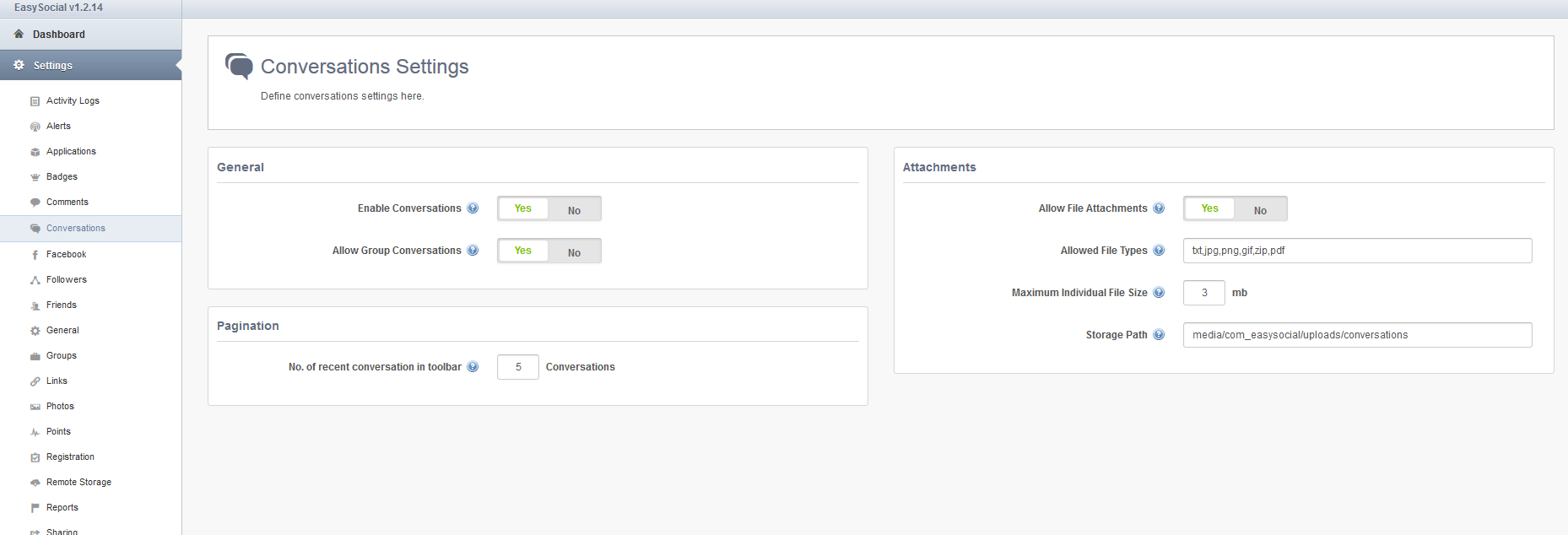The width and height of the screenshot is (1568, 535).
Task: Click the Badges crown icon
Action: coord(35,177)
